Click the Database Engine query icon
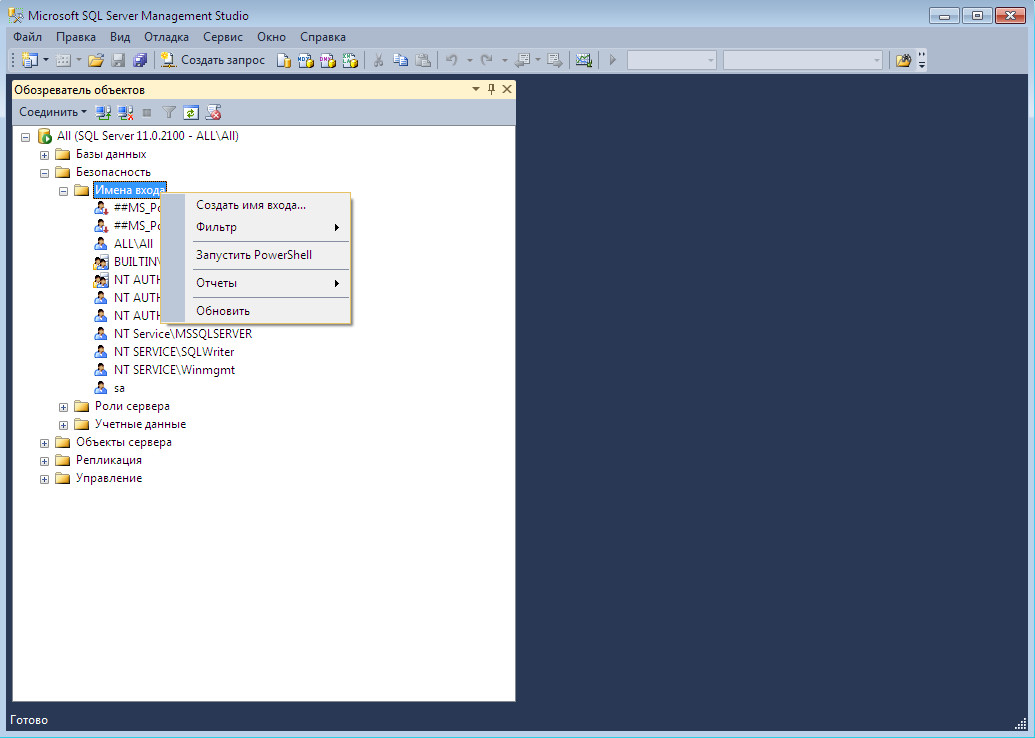The height and width of the screenshot is (738, 1035). click(x=283, y=60)
